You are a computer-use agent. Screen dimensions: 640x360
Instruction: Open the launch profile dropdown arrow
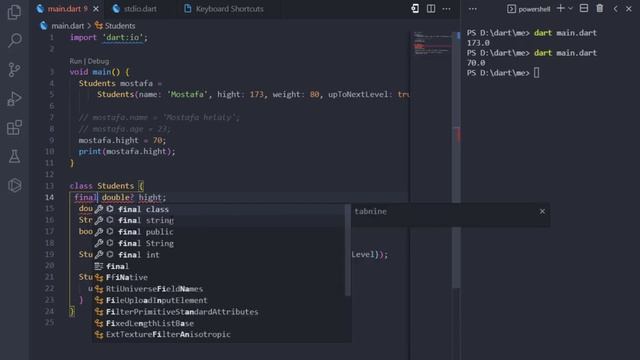570,9
